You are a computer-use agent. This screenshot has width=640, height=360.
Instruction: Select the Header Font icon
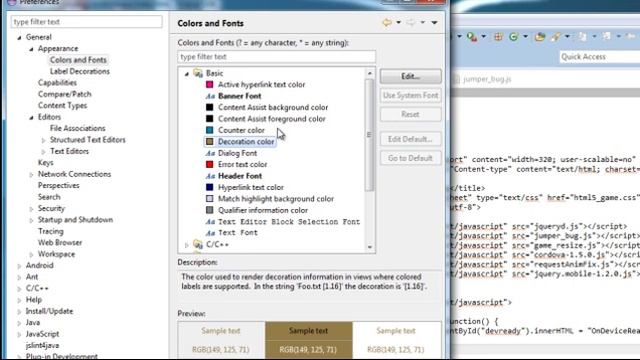coord(210,176)
